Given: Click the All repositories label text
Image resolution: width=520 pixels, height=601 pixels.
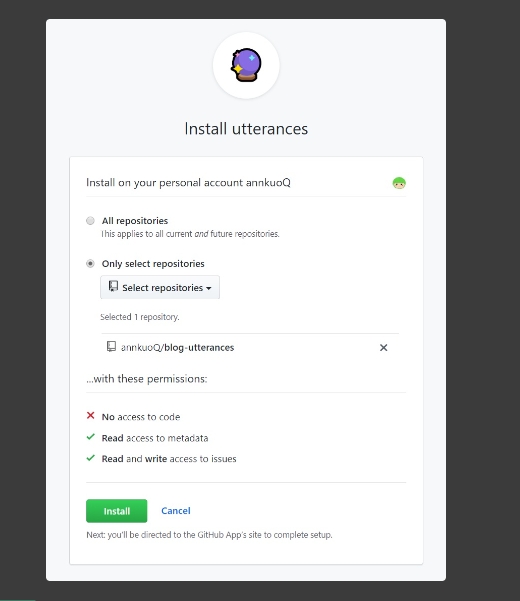Looking at the screenshot, I should click(x=135, y=221).
